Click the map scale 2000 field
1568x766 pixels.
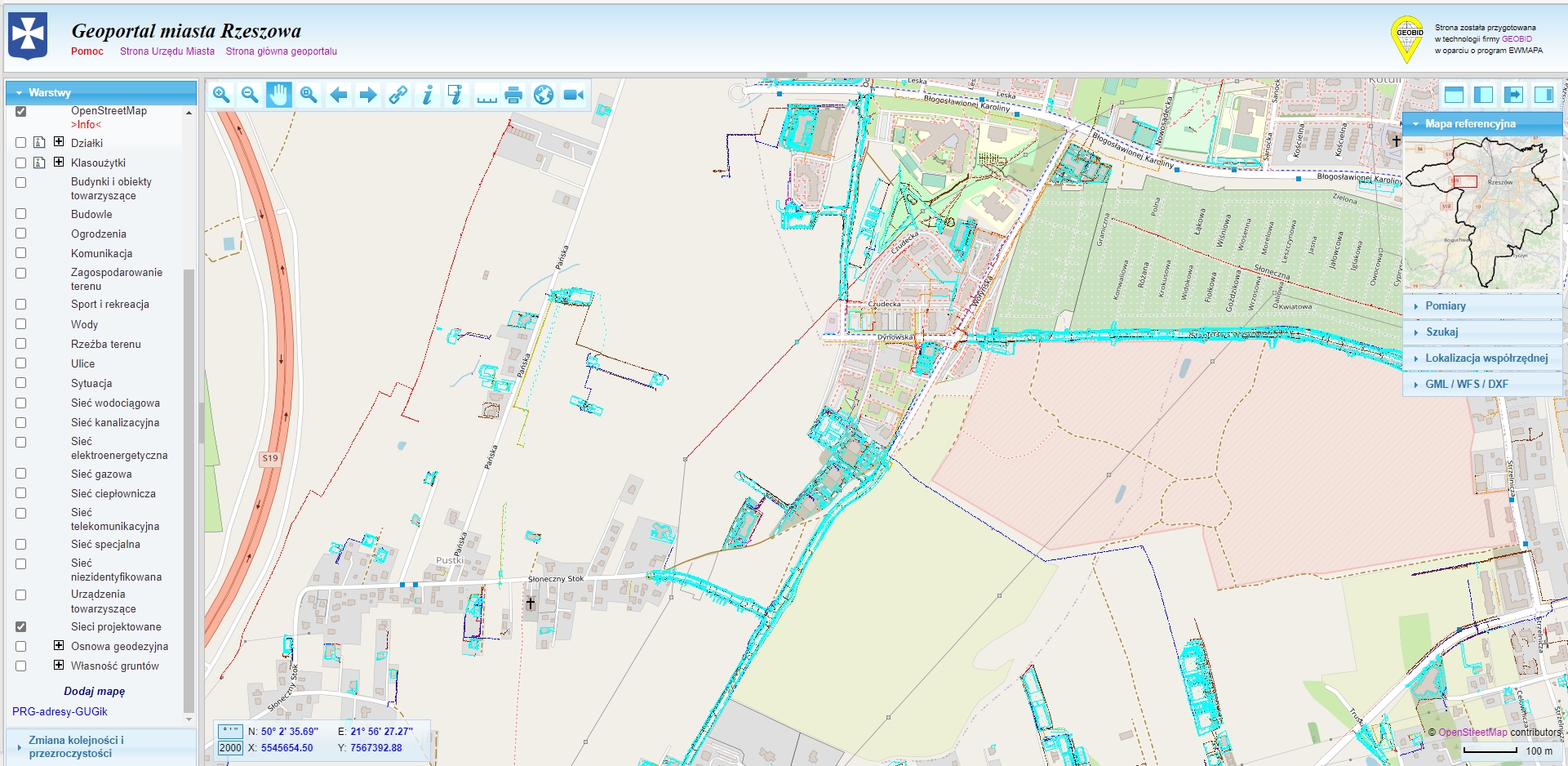(230, 747)
